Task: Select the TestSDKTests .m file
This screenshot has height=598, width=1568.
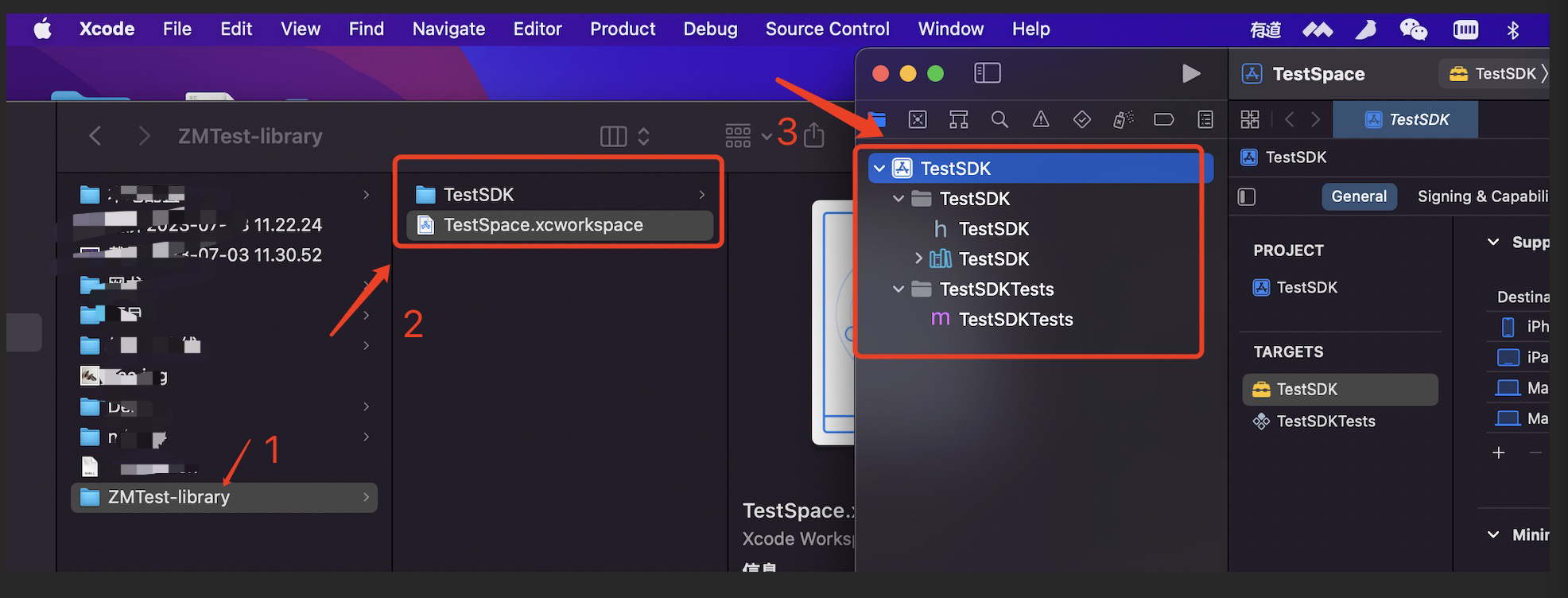Action: 1015,320
